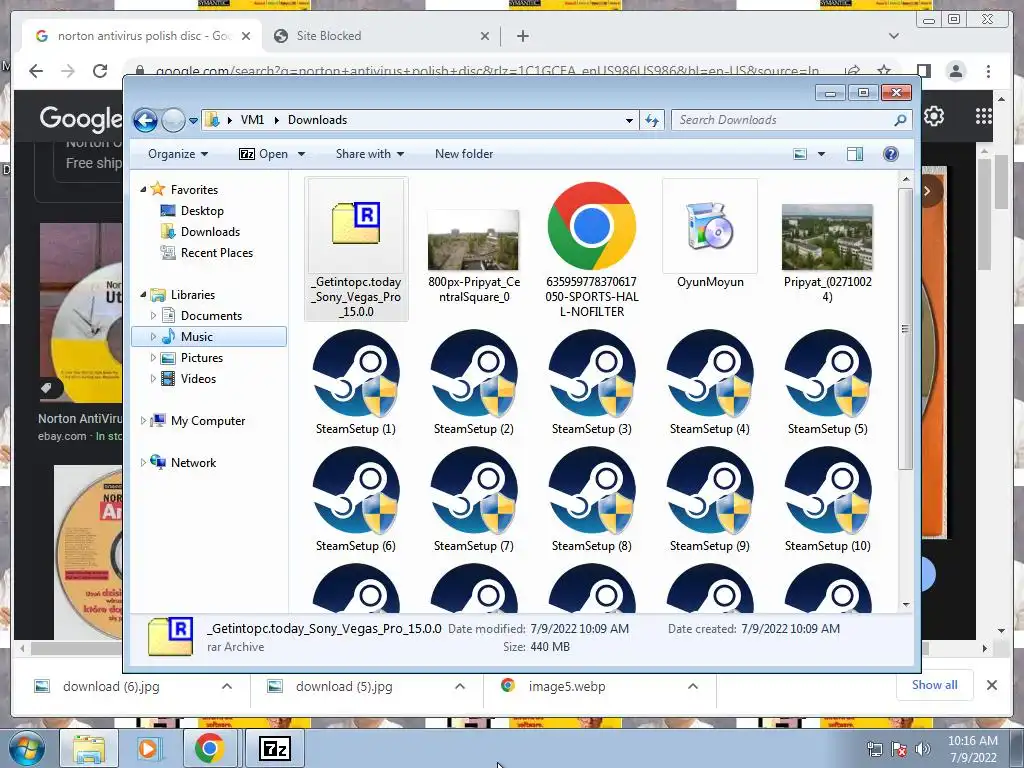The width and height of the screenshot is (1024, 768).
Task: Open the view options dropdown arrow
Action: coord(822,154)
